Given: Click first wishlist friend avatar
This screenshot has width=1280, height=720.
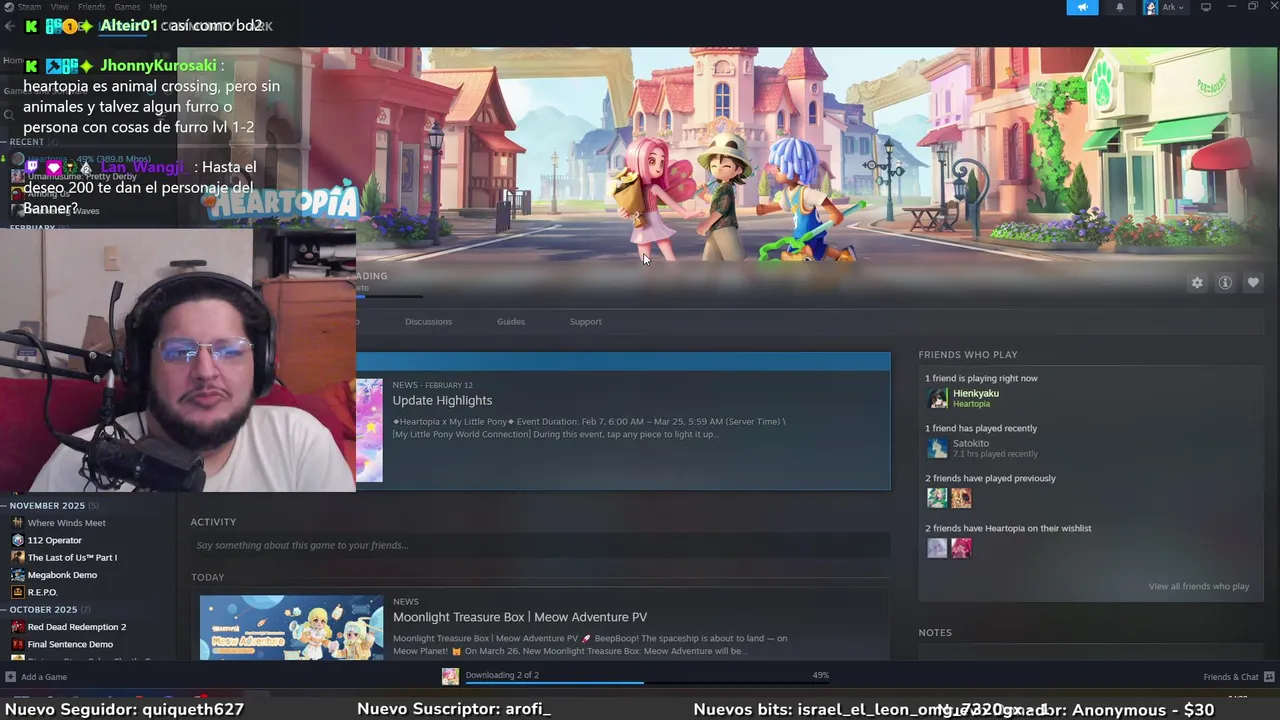Looking at the screenshot, I should (x=937, y=548).
